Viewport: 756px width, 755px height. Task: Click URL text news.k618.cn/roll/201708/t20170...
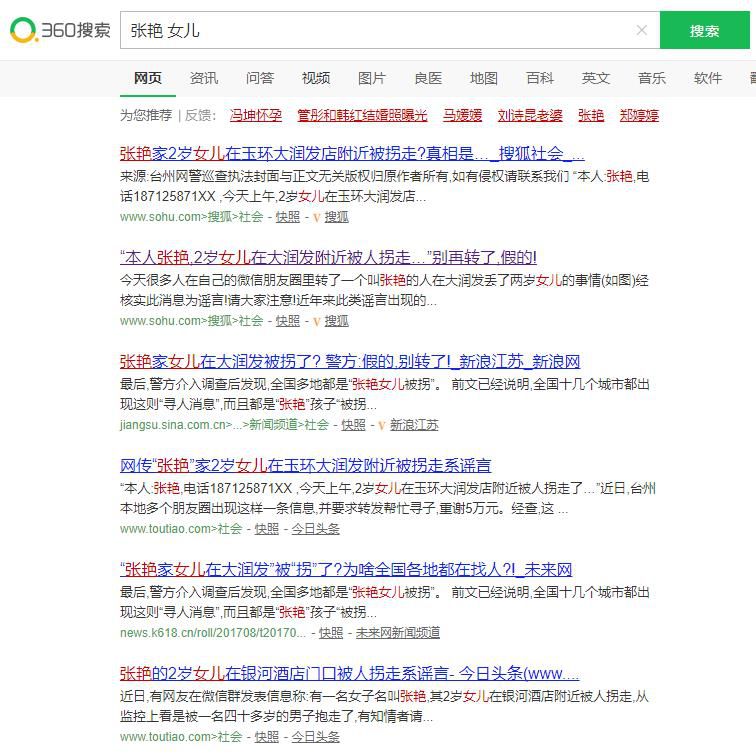click(213, 633)
